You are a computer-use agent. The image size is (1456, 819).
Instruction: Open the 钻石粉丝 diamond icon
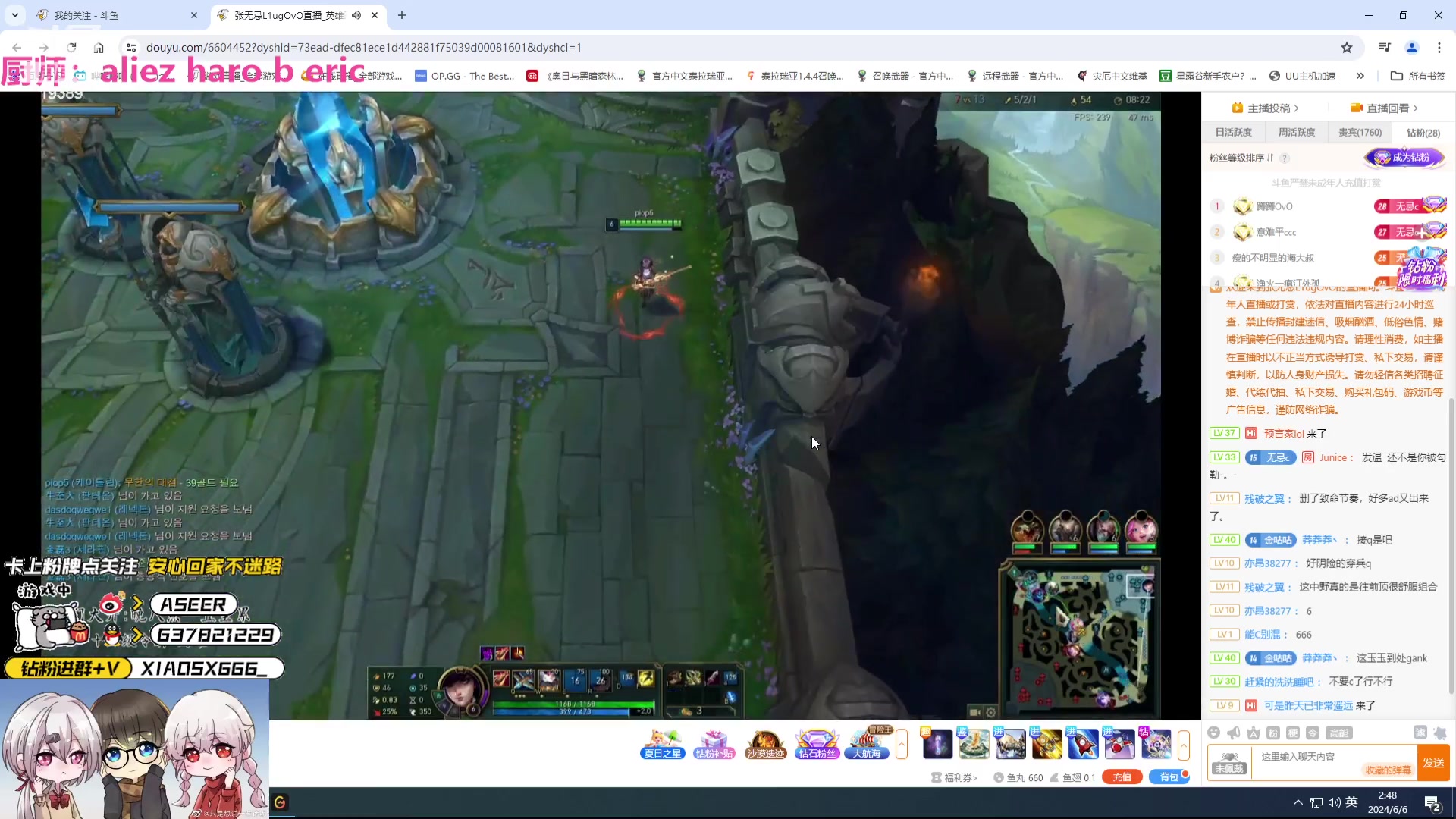click(x=817, y=744)
